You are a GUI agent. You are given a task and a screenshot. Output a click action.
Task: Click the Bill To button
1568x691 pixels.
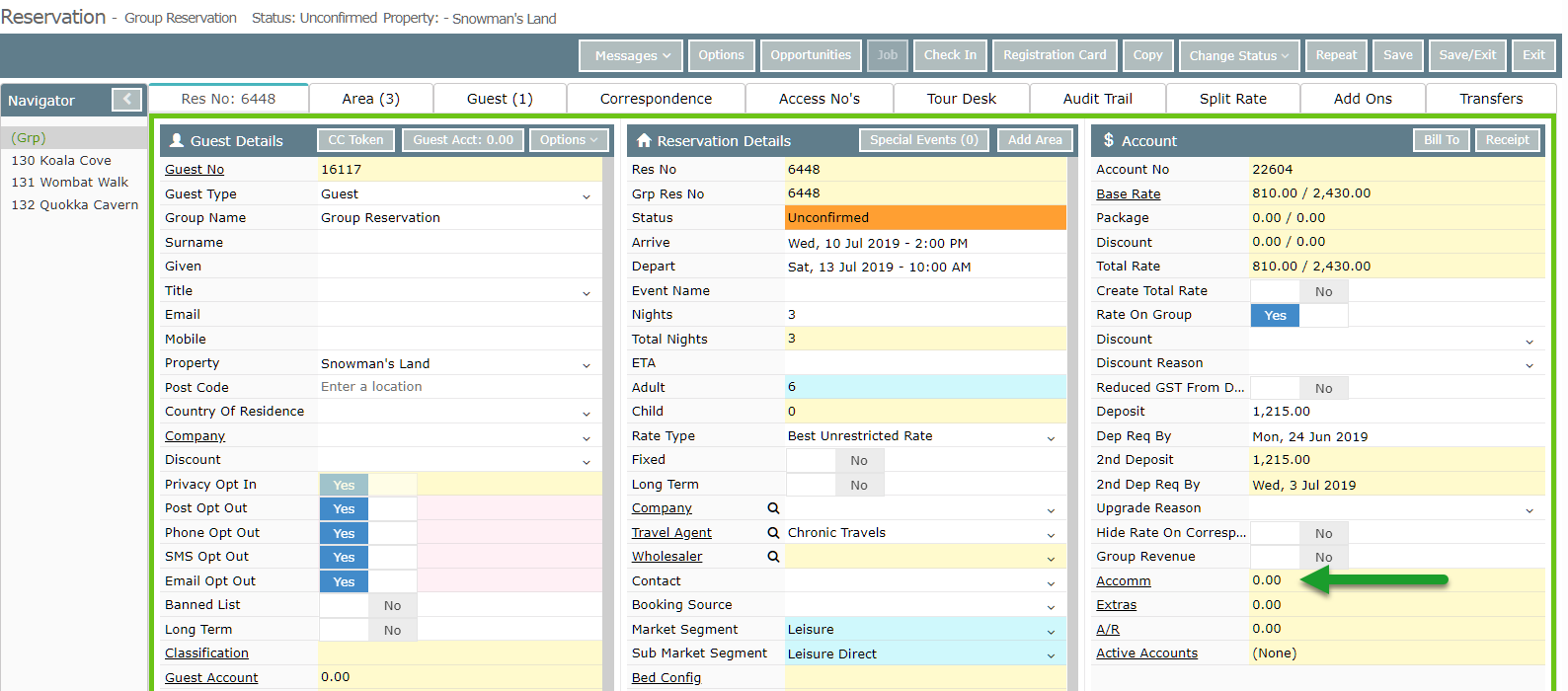(x=1442, y=140)
